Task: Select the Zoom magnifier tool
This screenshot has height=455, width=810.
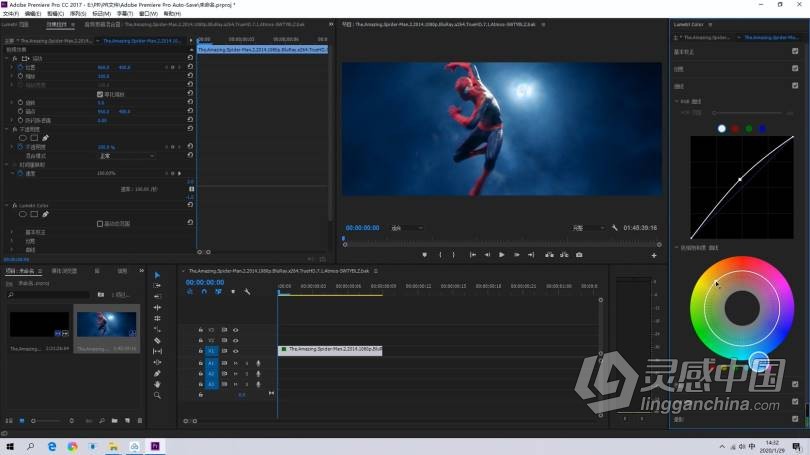Action: (x=158, y=395)
